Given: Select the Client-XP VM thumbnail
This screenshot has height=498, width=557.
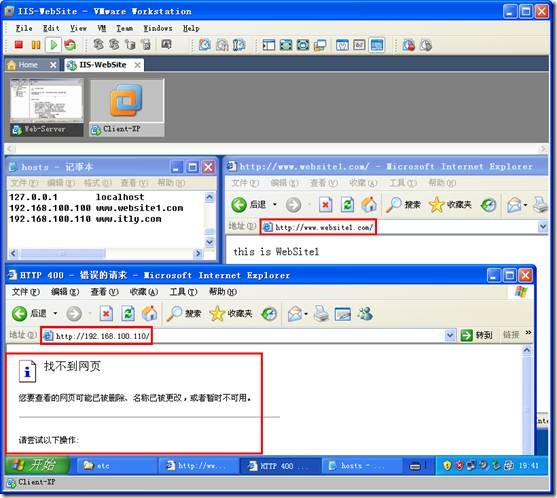Looking at the screenshot, I should 127,107.
